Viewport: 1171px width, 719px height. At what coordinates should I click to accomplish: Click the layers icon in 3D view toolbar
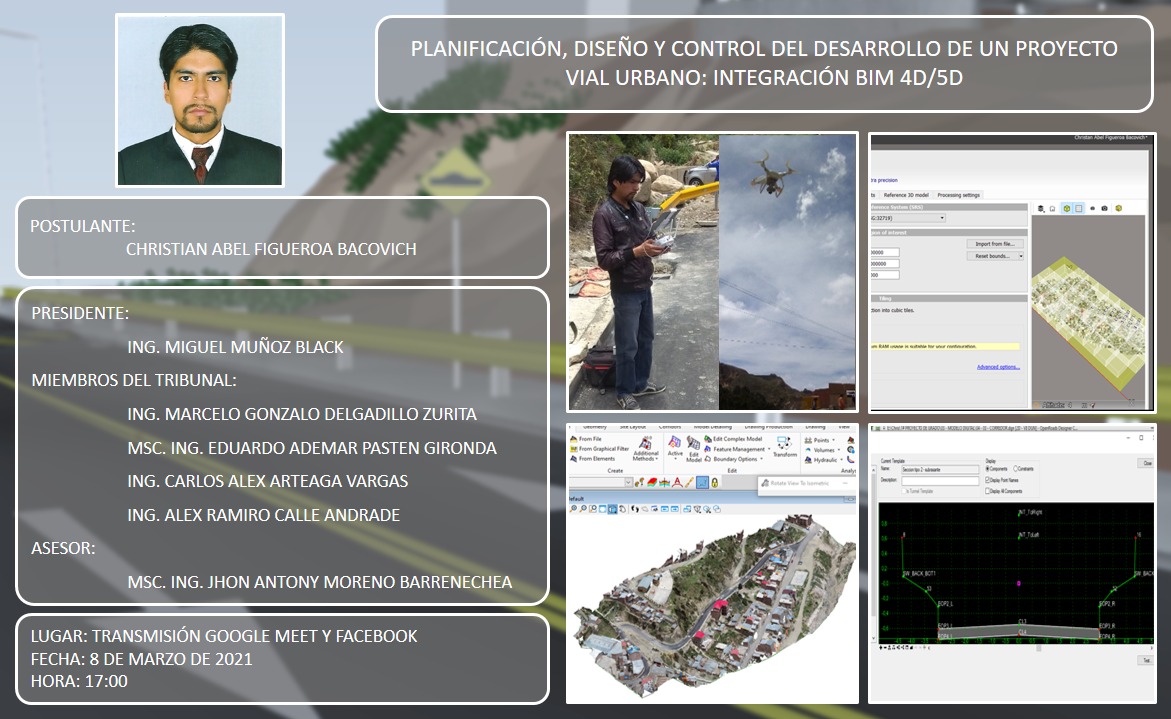pyautogui.click(x=1040, y=208)
